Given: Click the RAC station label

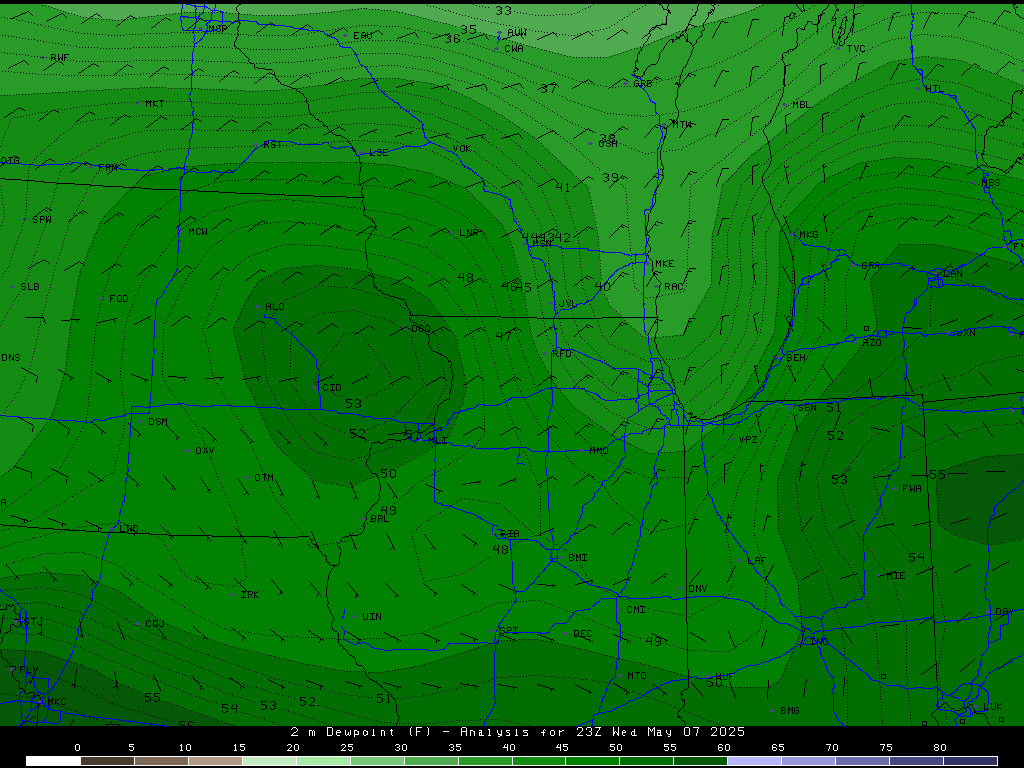Looking at the screenshot, I should pyautogui.click(x=674, y=287).
